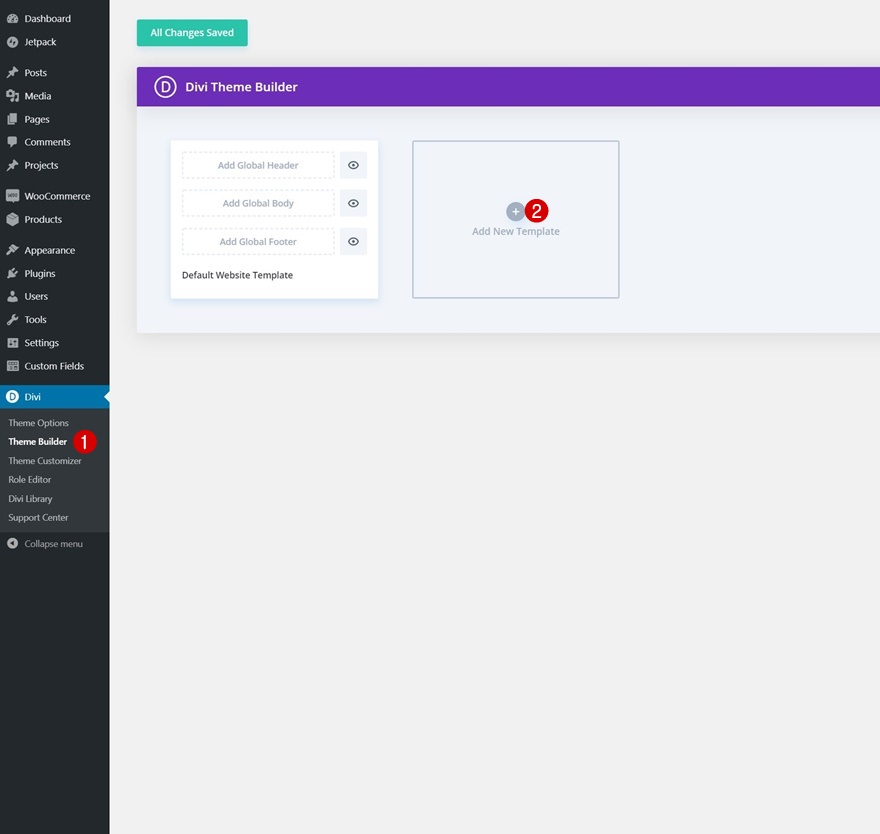
Task: Click the Divi Theme Builder header logo
Action: pyautogui.click(x=166, y=87)
